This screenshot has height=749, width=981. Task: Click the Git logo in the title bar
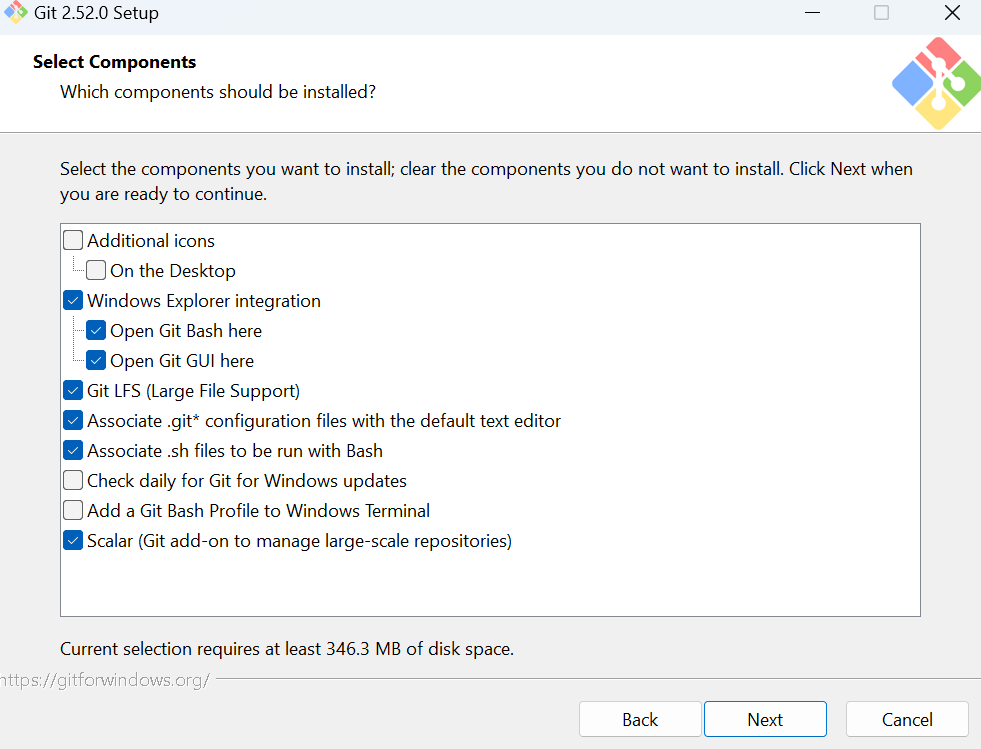tap(15, 14)
